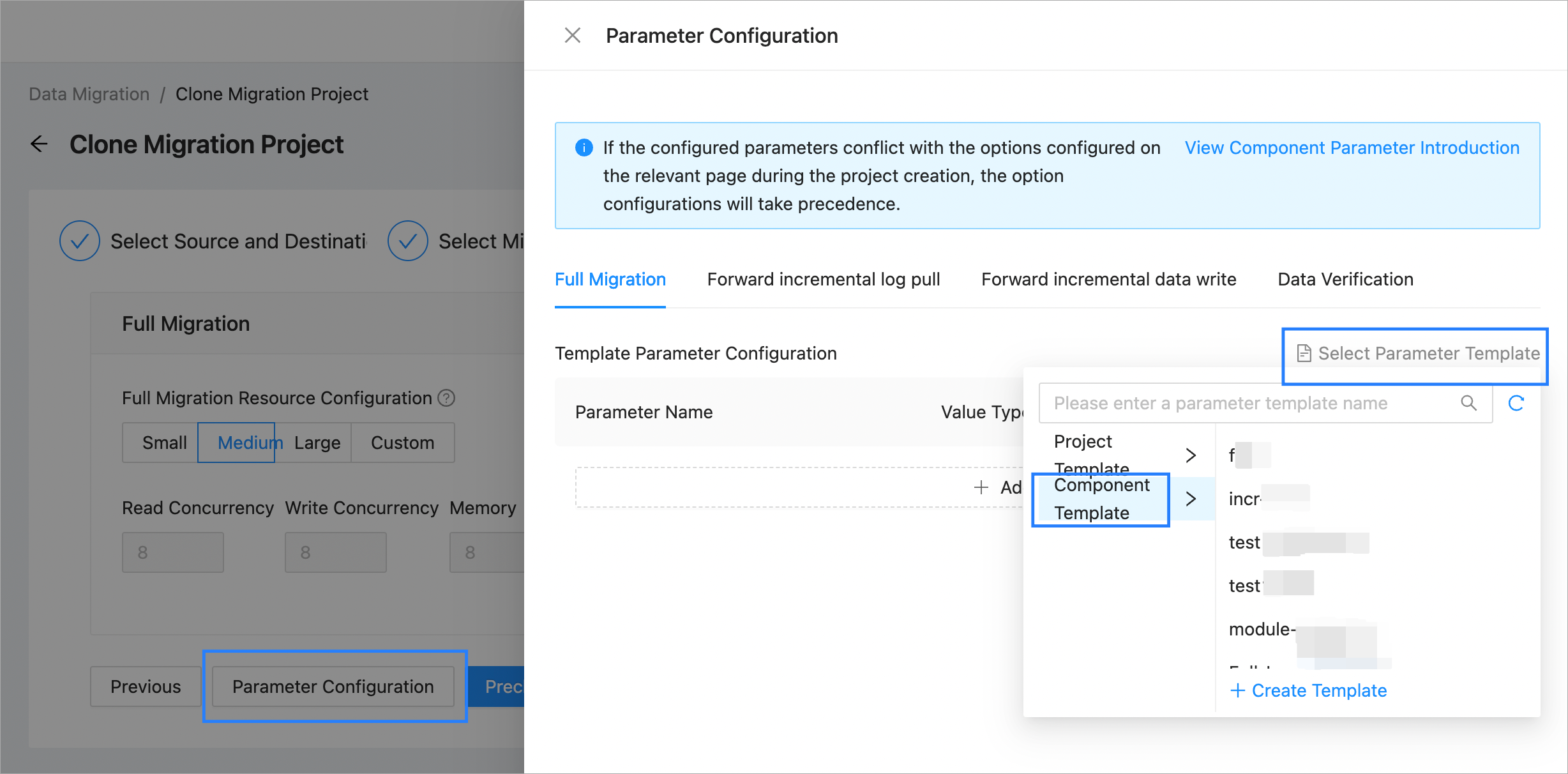The image size is (1568, 774).
Task: Click the checkmark step icon for Select Source and Destination
Action: click(x=80, y=241)
